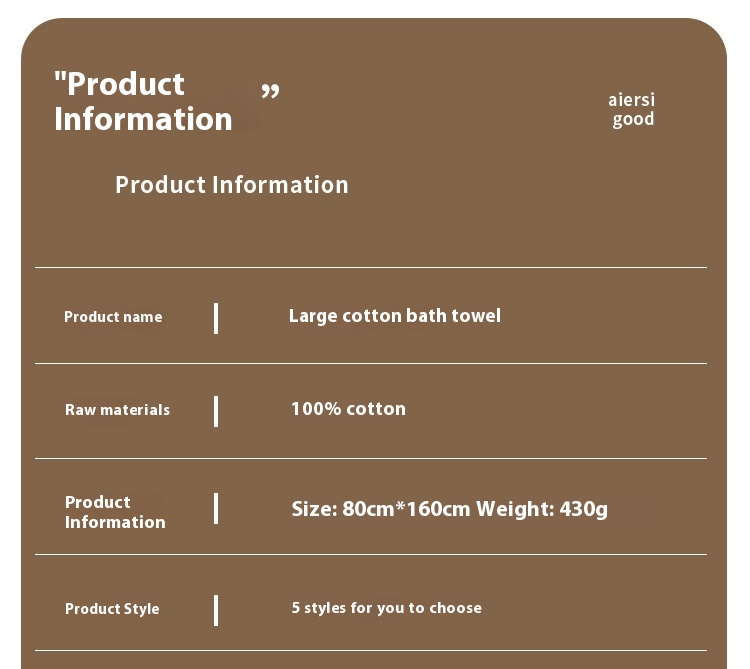Select the "Product Style" label
750x669 pixels.
click(x=112, y=609)
